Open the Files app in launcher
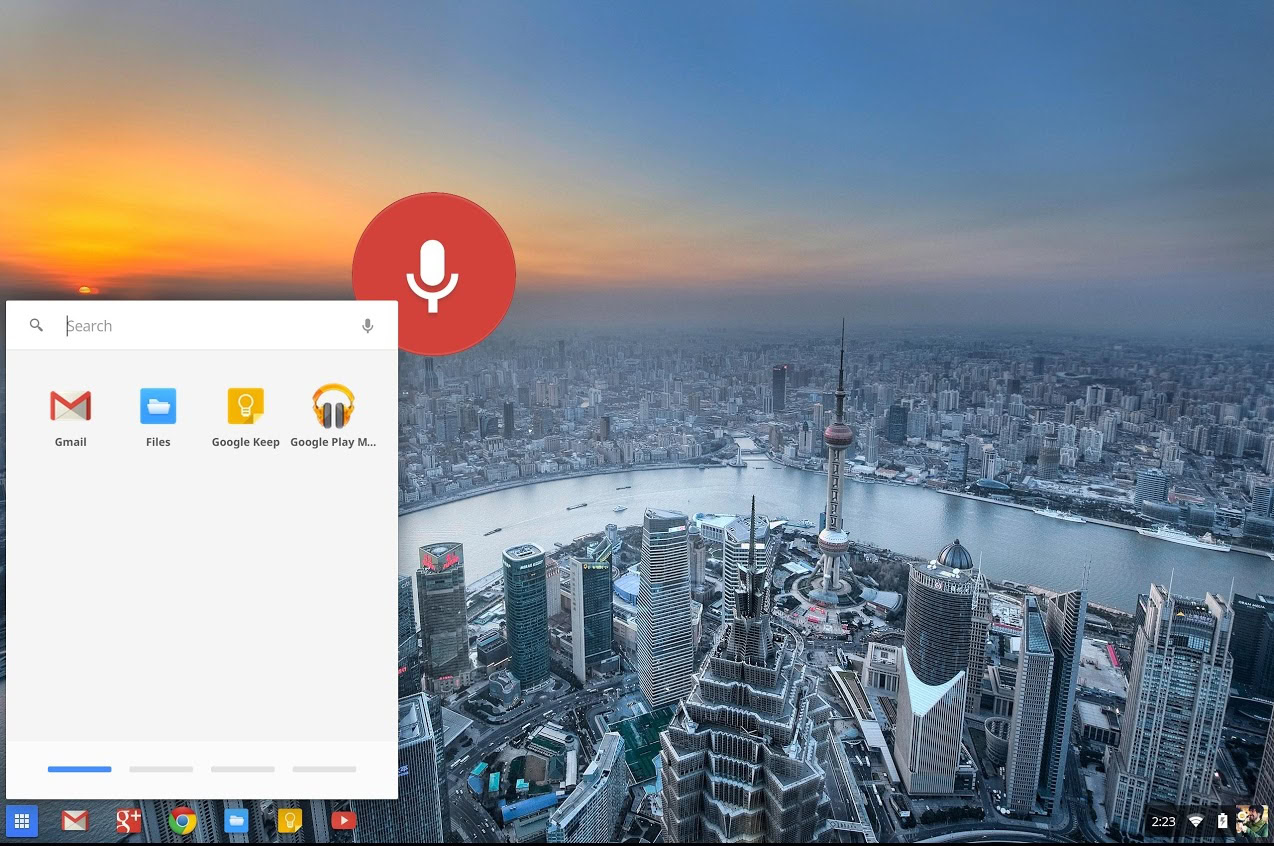The height and width of the screenshot is (846, 1274). pos(158,416)
